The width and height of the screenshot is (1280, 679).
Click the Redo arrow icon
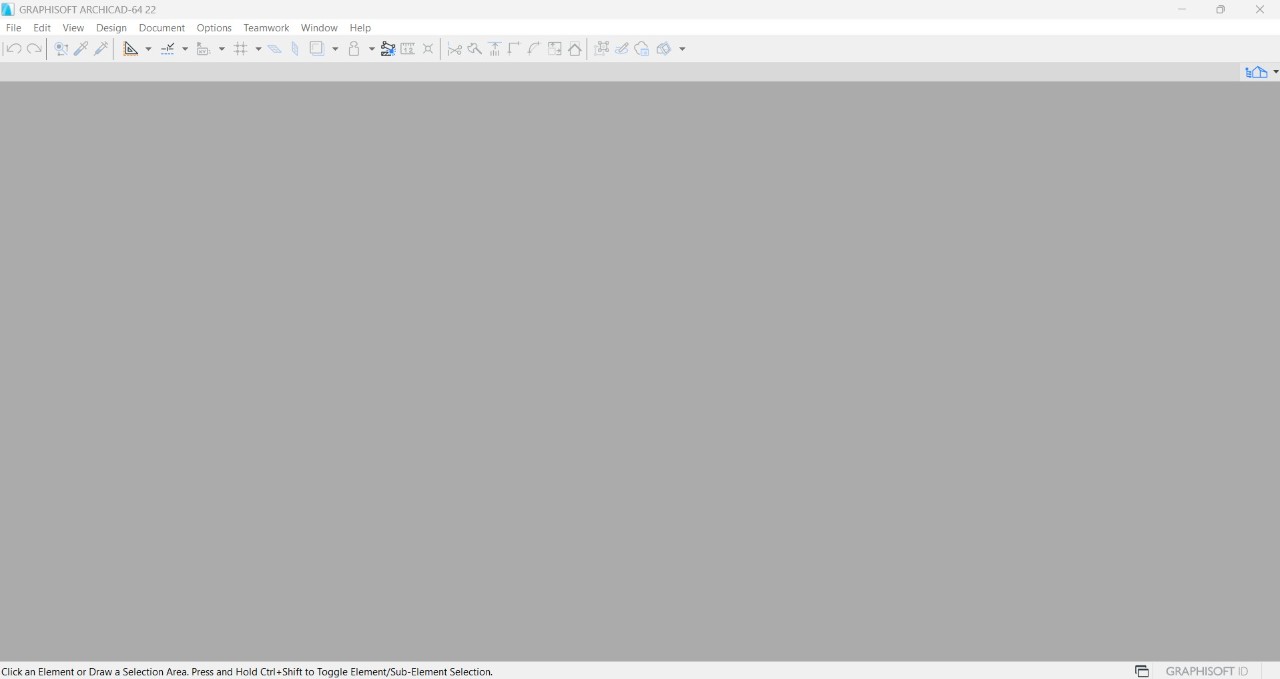pos(34,49)
